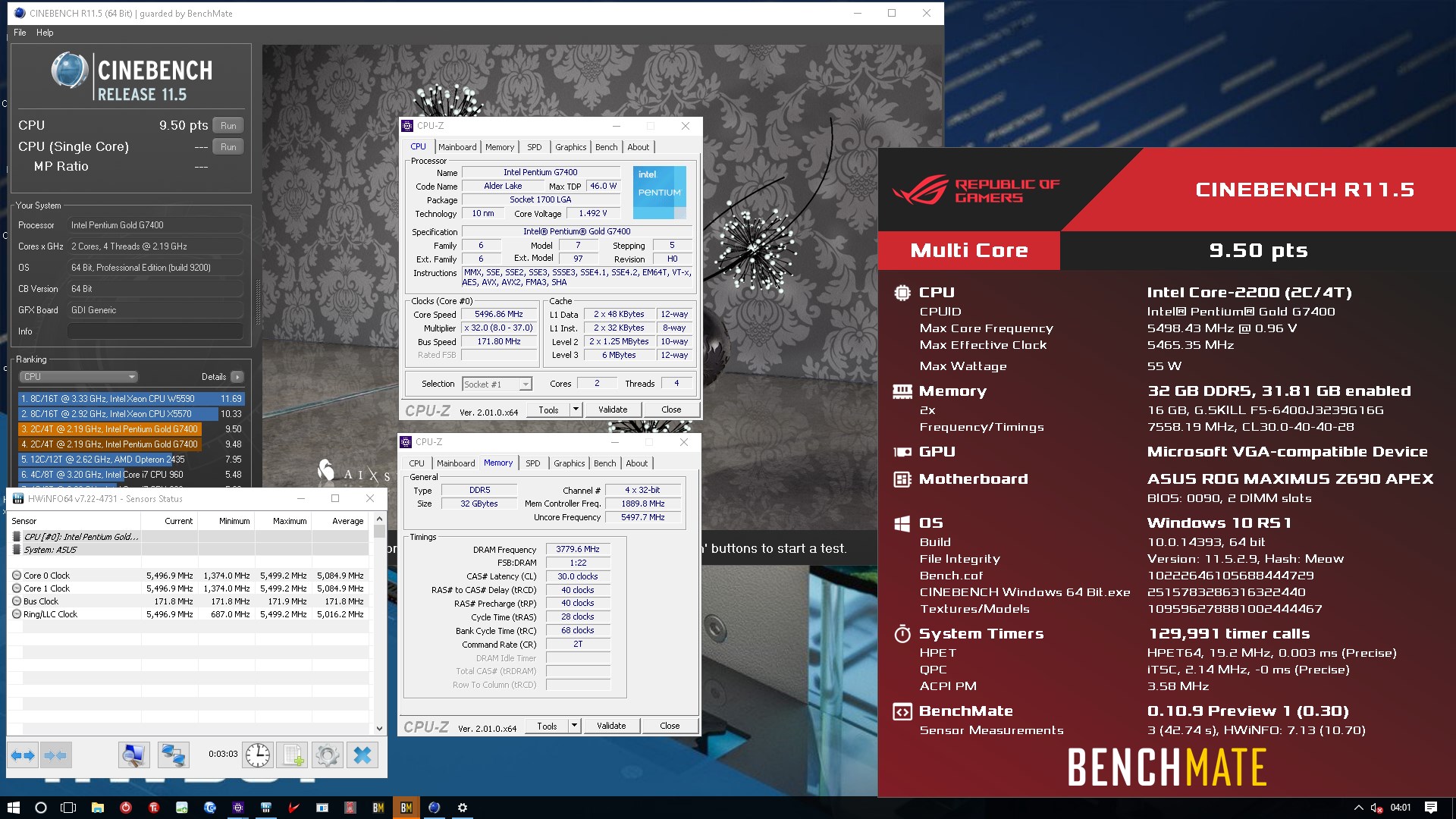The image size is (1456, 819).
Task: Open Cinebench File menu
Action: [20, 33]
